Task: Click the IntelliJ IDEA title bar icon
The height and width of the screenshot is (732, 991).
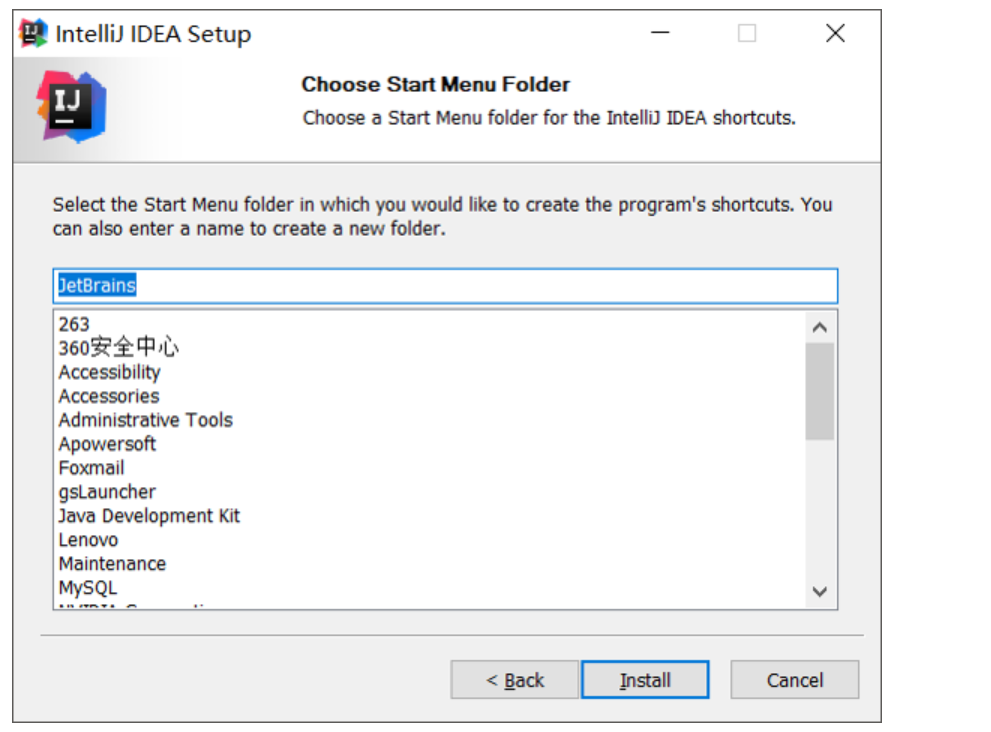Action: point(34,34)
